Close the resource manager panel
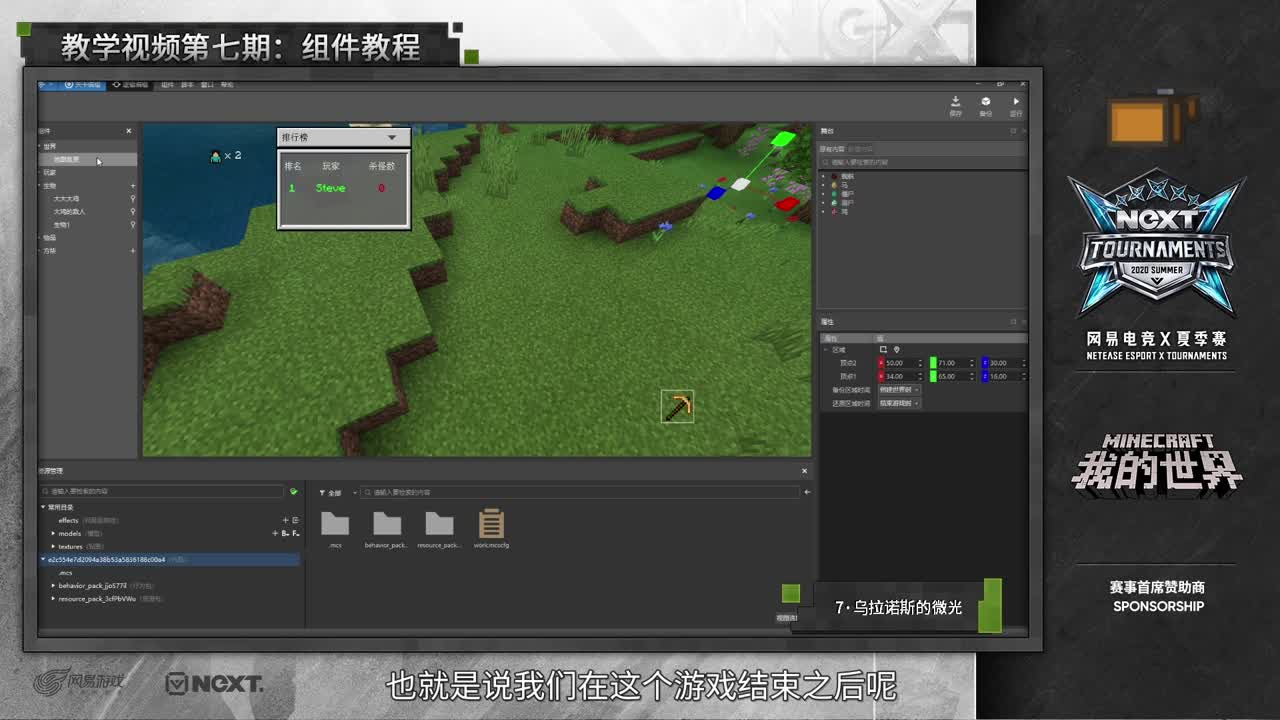 tap(804, 471)
